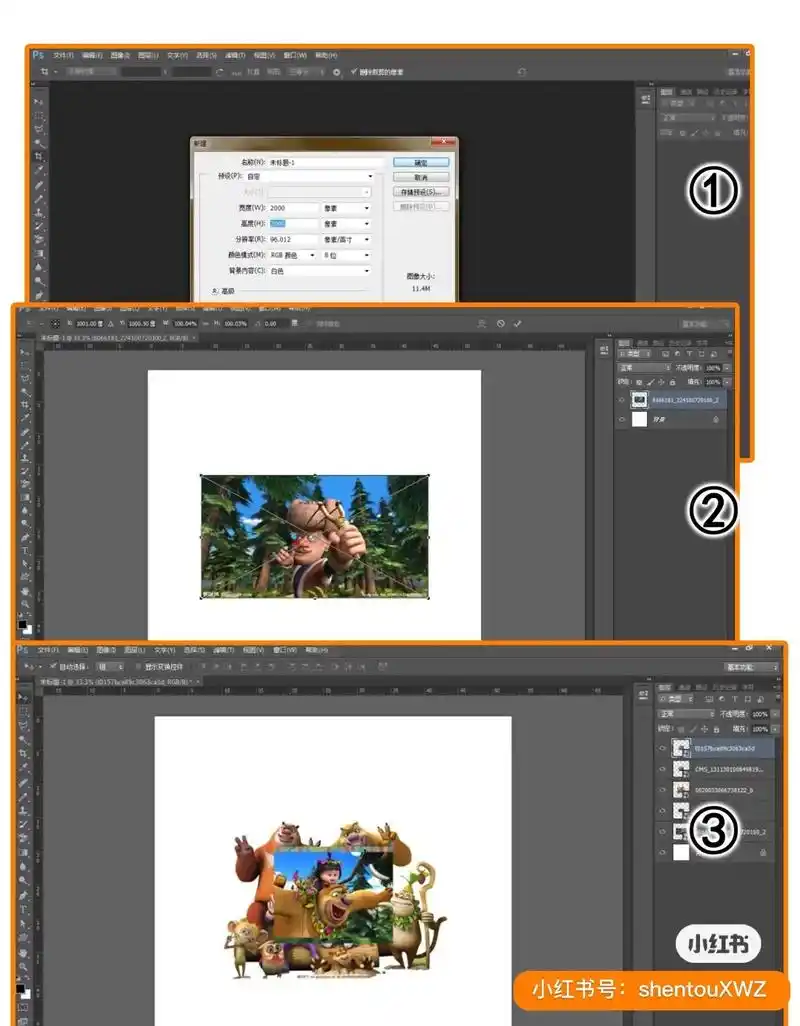Hide the 背景 layer in the middle screenshot
Screen dimensions: 800x1026
[622, 421]
